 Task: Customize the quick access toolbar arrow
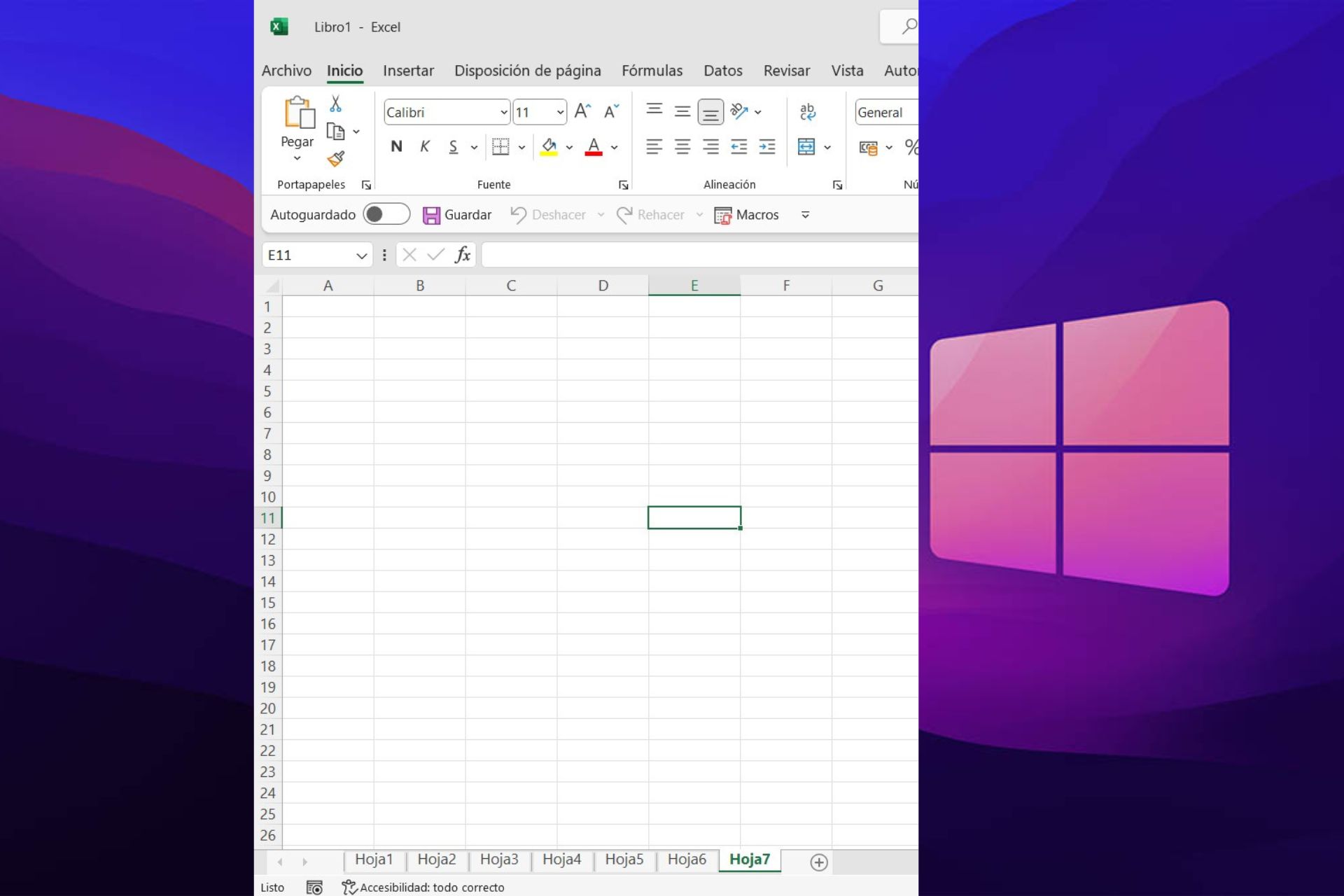pyautogui.click(x=805, y=215)
